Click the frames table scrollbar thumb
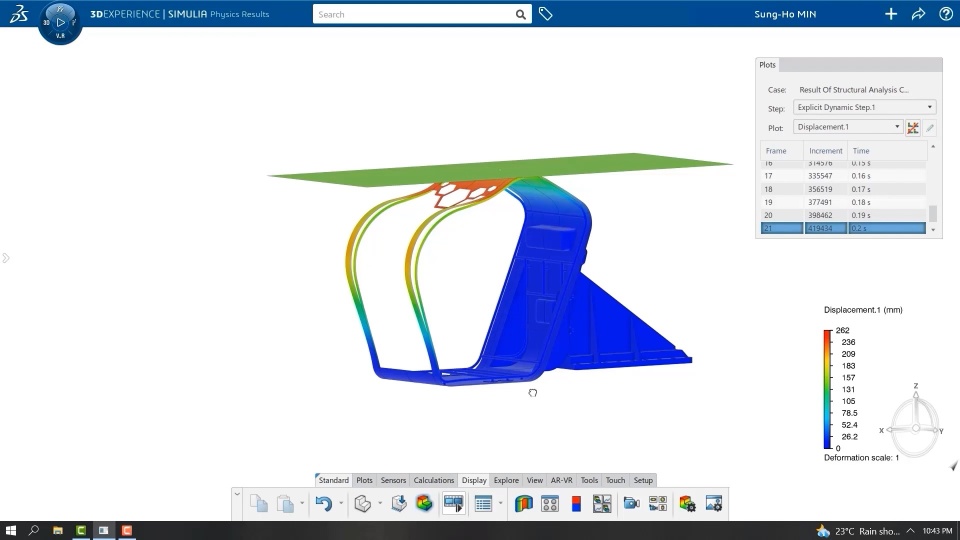The image size is (960, 540). [933, 214]
